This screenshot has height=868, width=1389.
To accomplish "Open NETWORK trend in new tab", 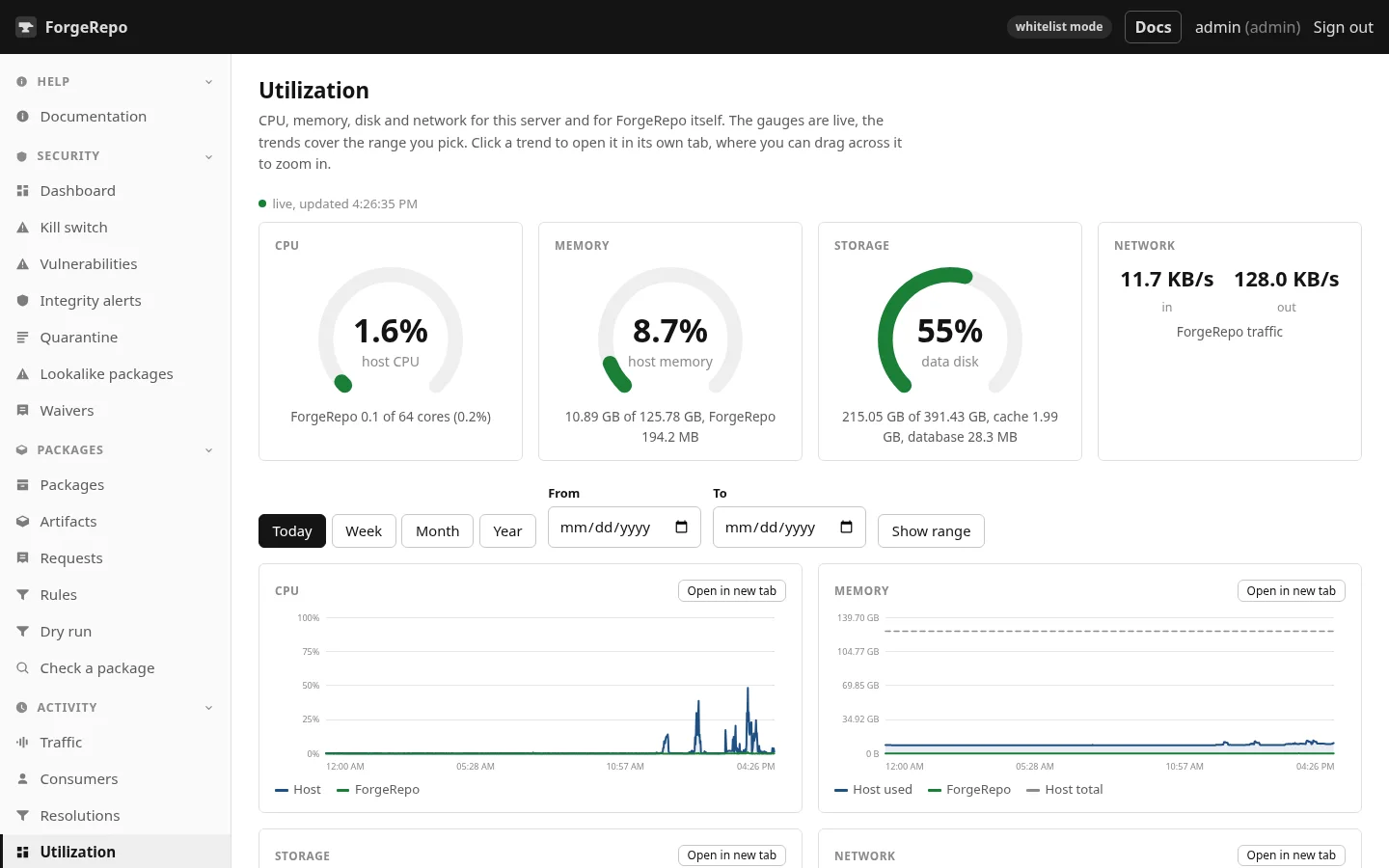I will click(1292, 855).
